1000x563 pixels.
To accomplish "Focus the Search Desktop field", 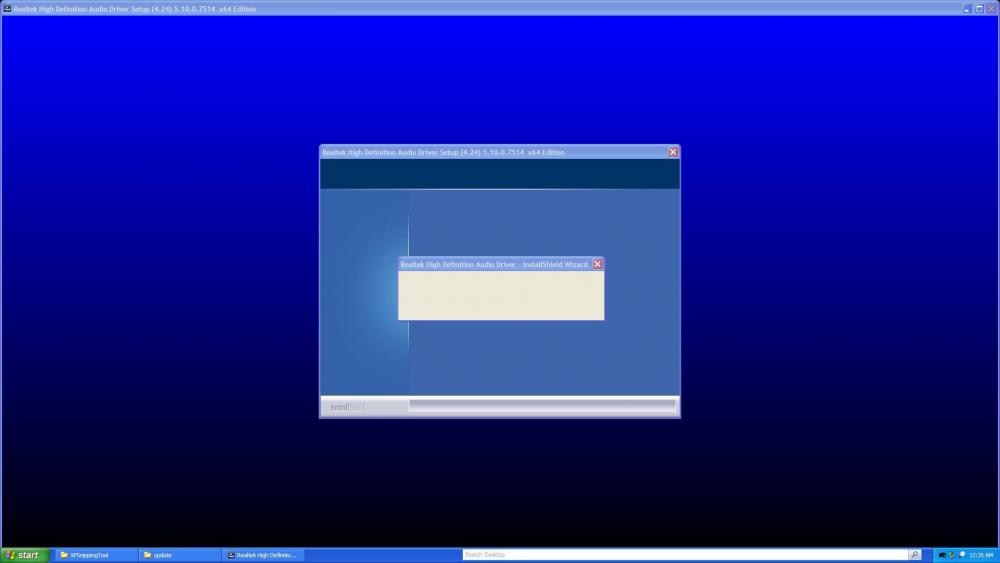I will click(x=685, y=555).
